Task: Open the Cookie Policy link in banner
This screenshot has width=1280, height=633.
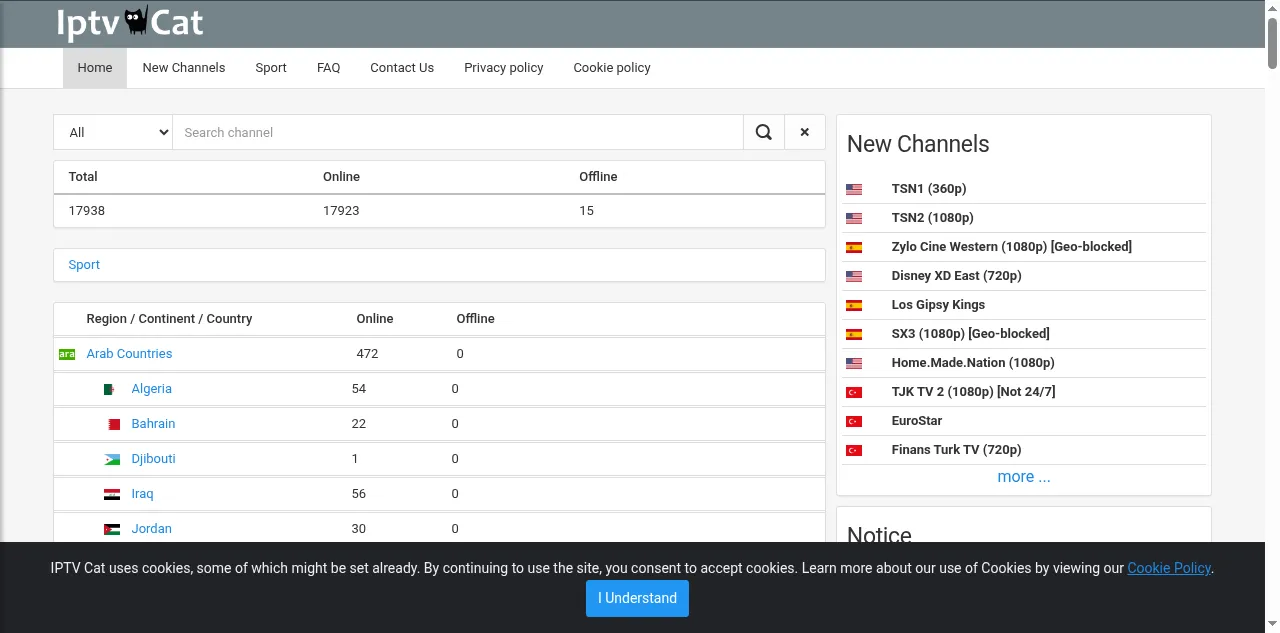Action: [x=1169, y=568]
